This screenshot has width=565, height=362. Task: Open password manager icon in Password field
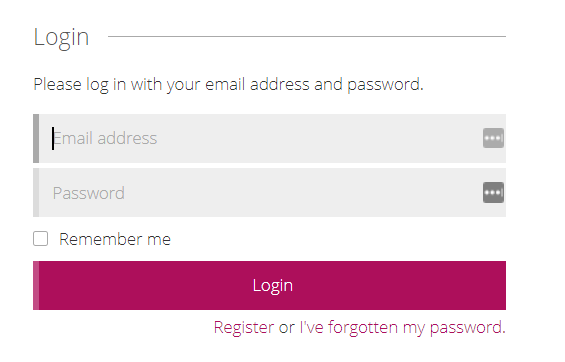coord(493,193)
